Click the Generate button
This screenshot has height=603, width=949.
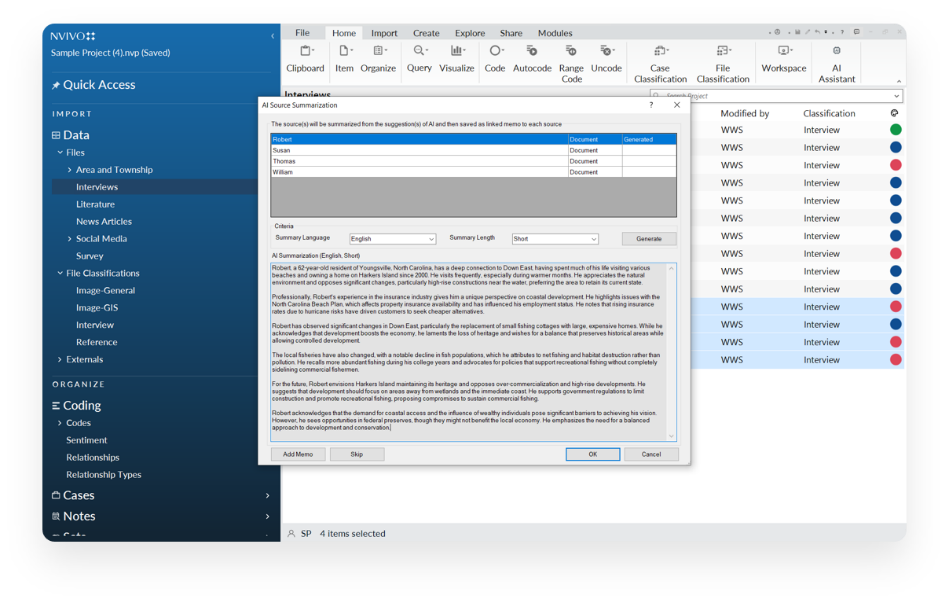649,239
